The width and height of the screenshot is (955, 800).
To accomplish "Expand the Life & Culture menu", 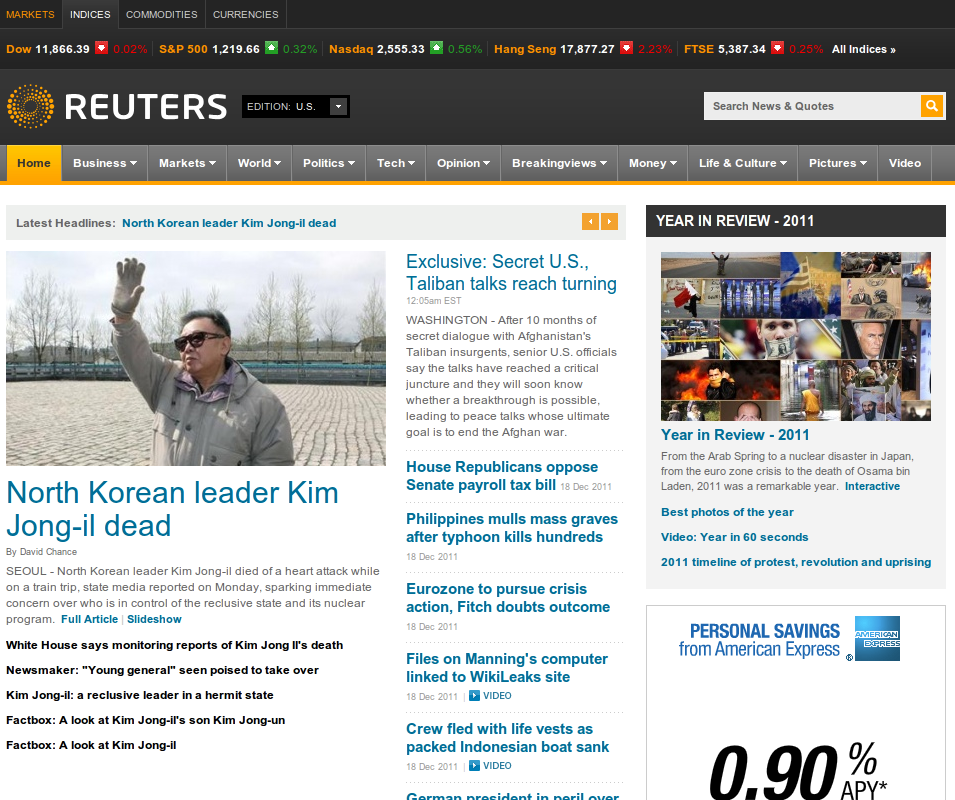I will tap(742, 163).
